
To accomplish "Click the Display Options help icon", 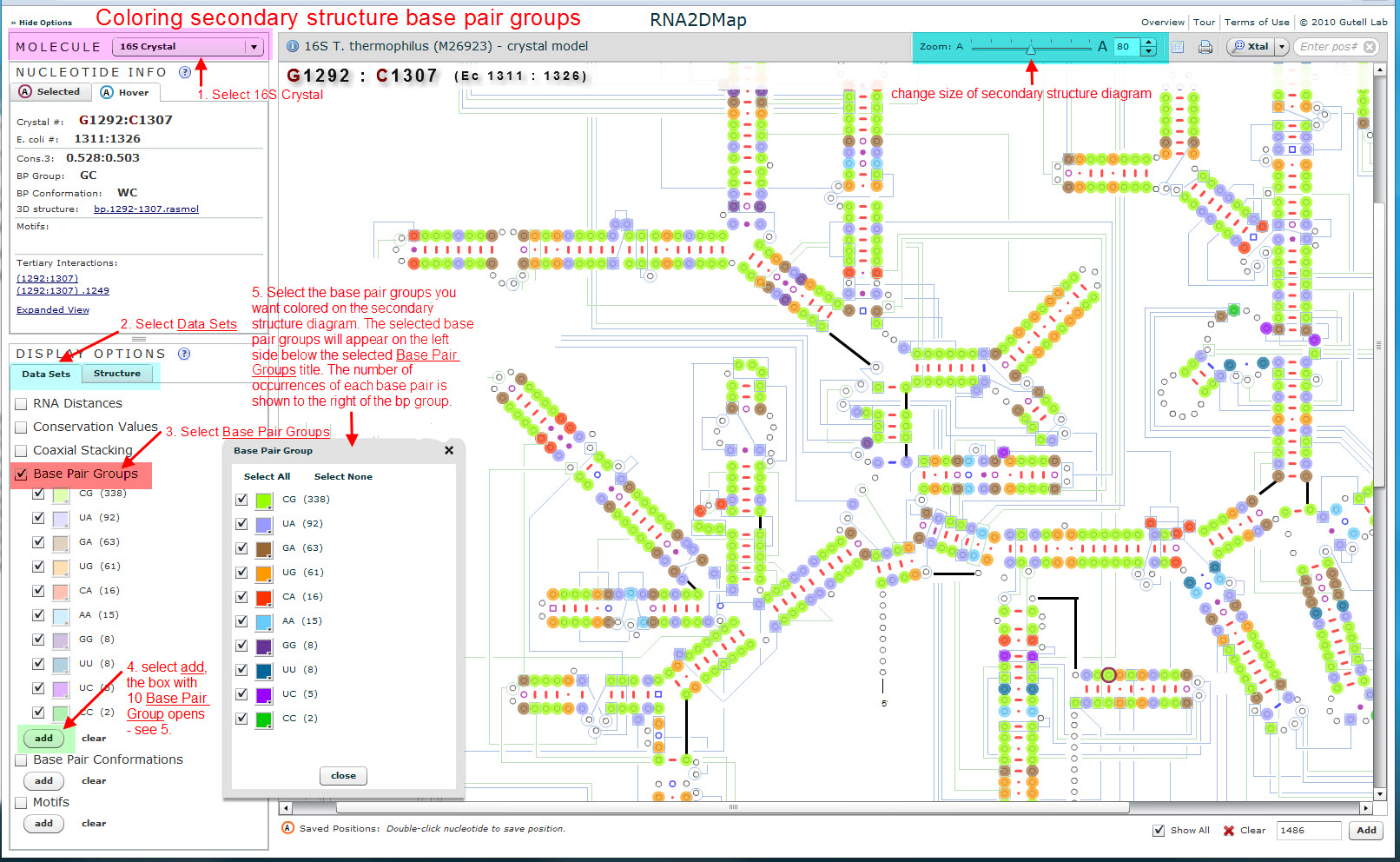I will pos(184,354).
